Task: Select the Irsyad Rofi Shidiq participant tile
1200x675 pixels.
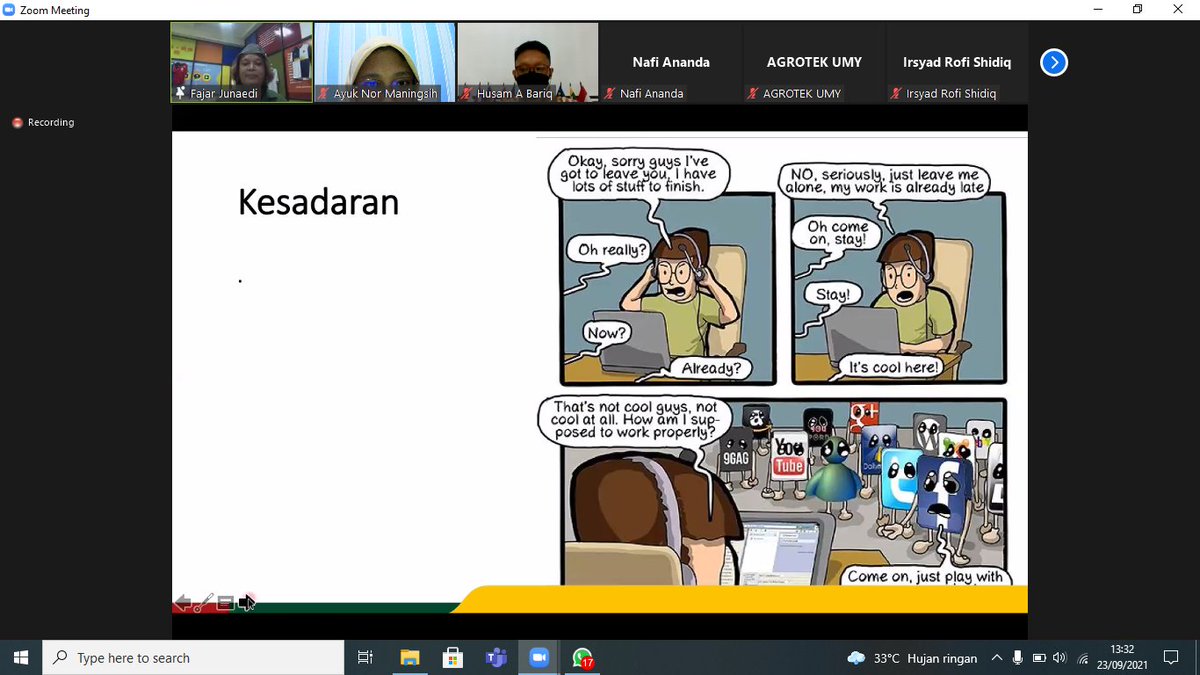Action: tap(956, 62)
